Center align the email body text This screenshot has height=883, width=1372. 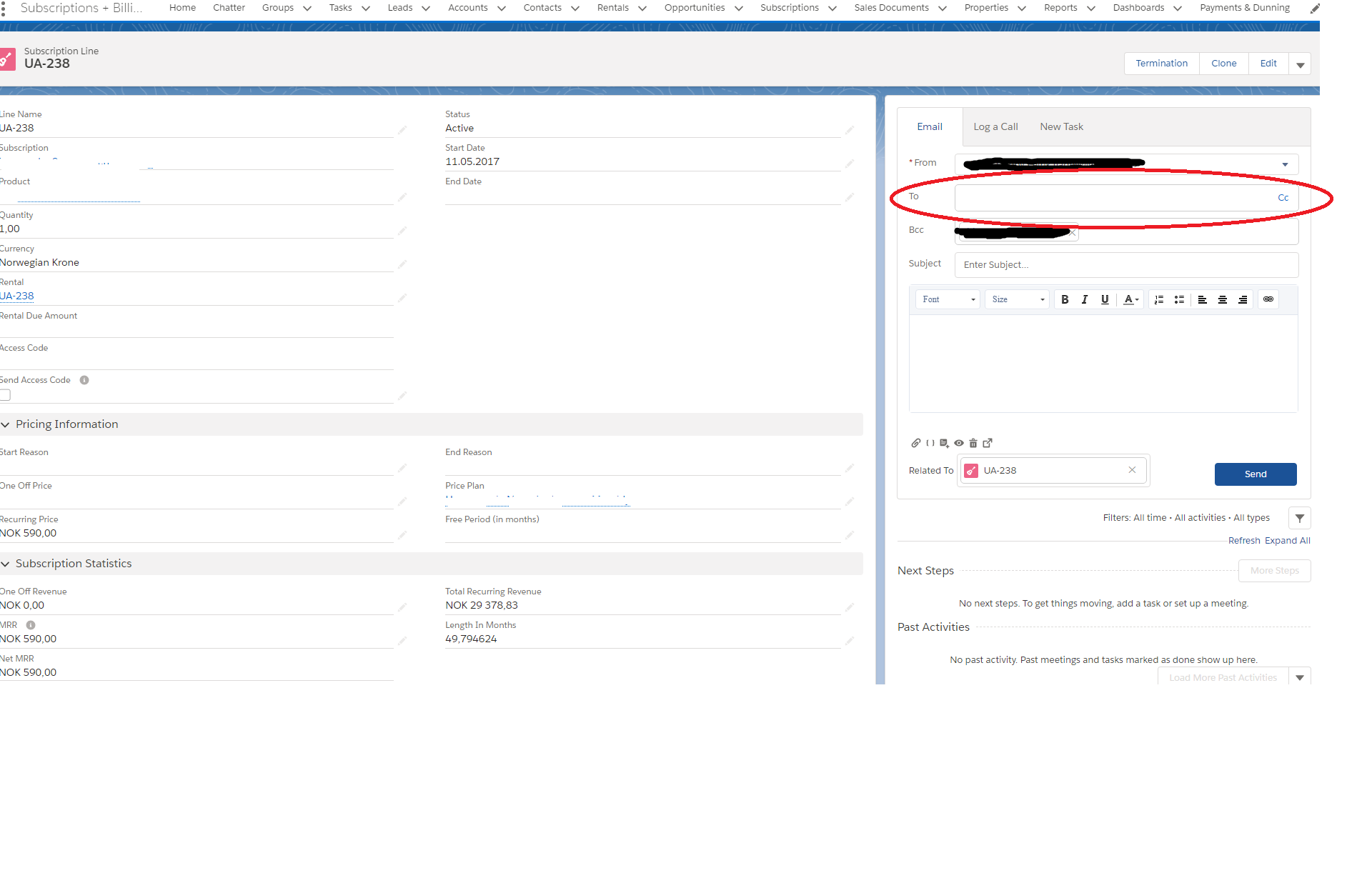(x=1223, y=299)
